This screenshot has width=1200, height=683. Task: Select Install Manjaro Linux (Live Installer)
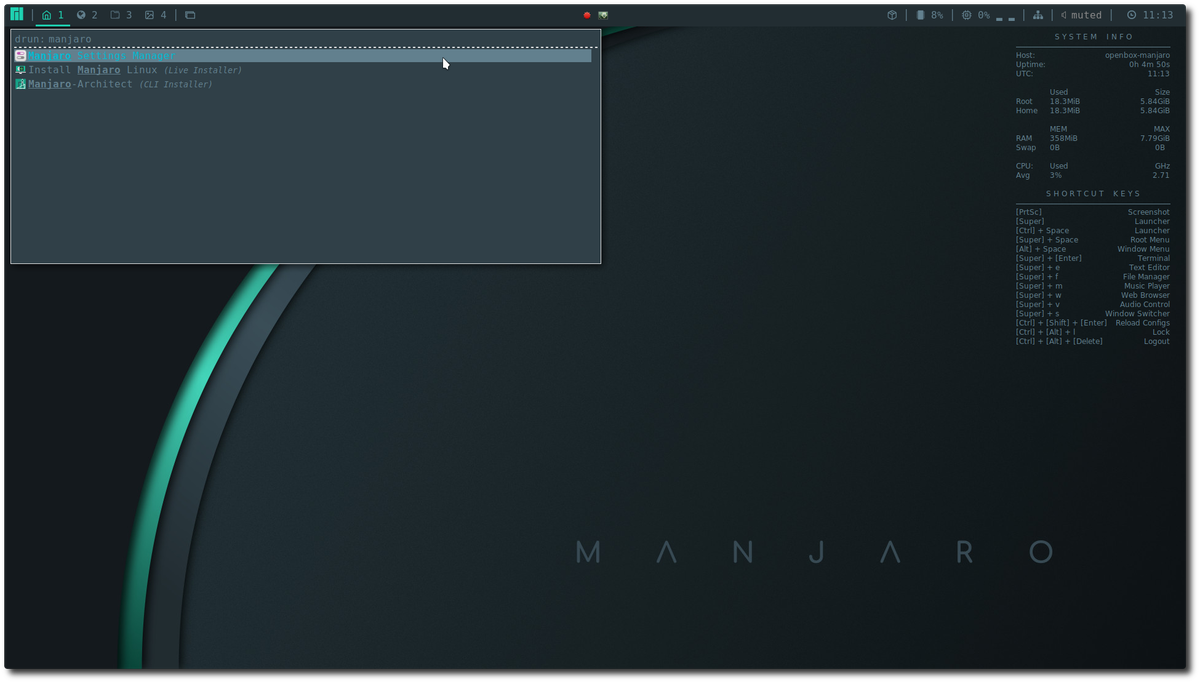(x=303, y=70)
